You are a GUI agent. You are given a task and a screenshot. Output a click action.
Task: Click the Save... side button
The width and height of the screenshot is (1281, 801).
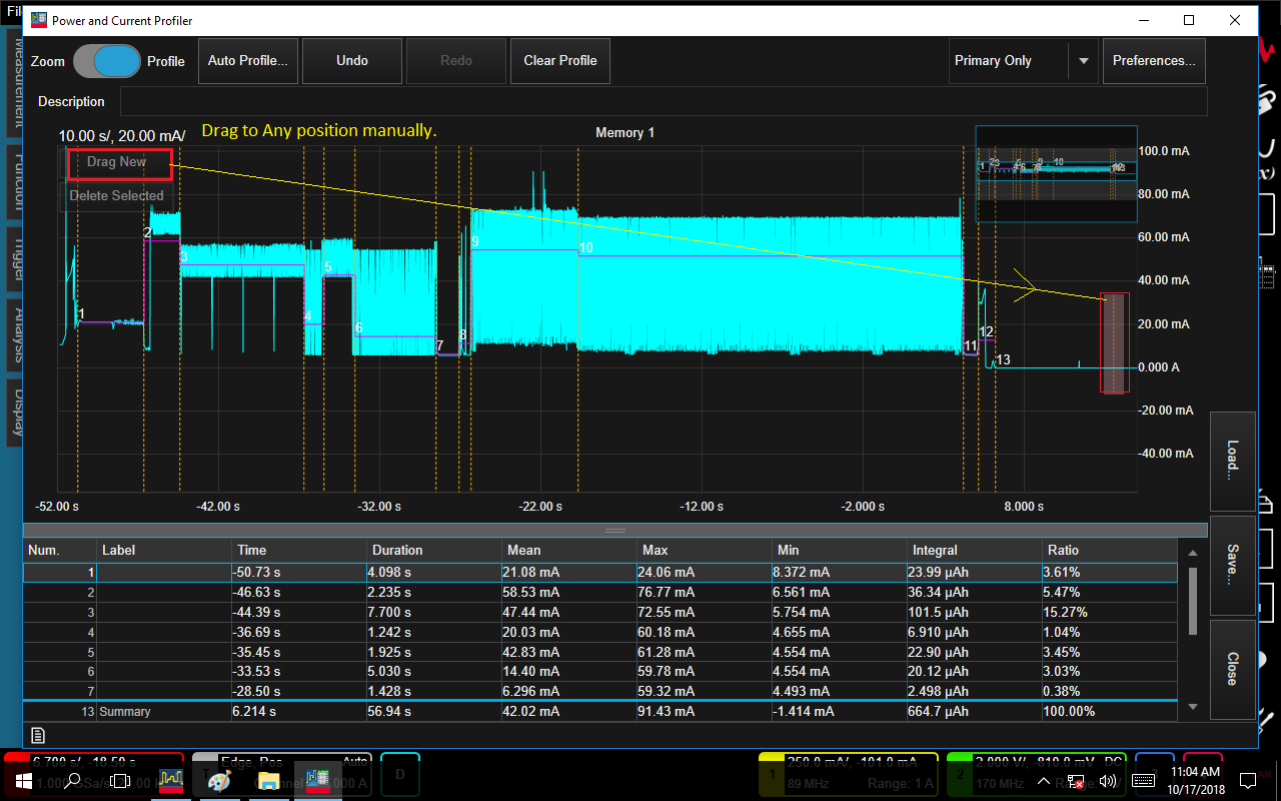pyautogui.click(x=1232, y=565)
